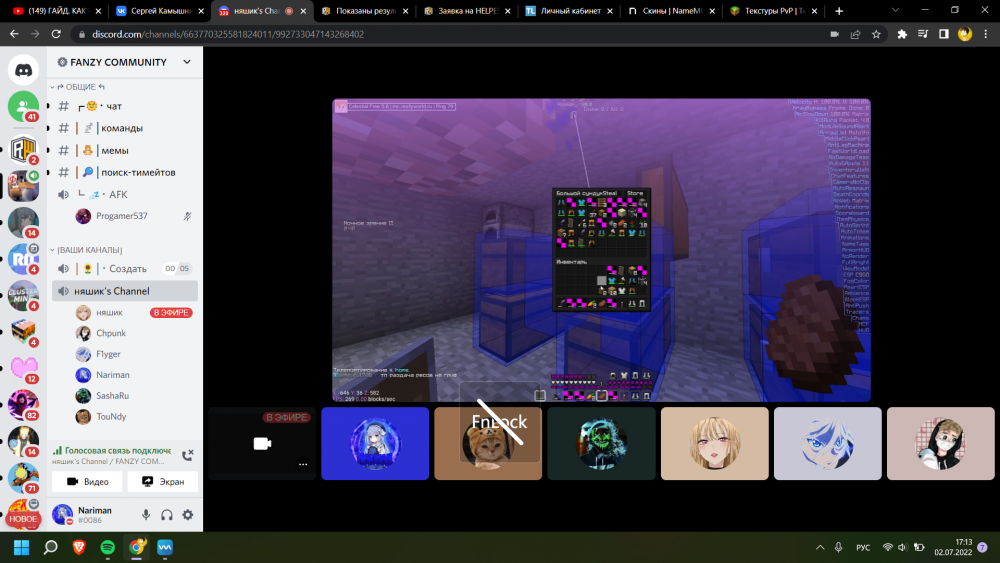
Task: Switch to the YouTube ГАЙД tab
Action: (x=57, y=11)
